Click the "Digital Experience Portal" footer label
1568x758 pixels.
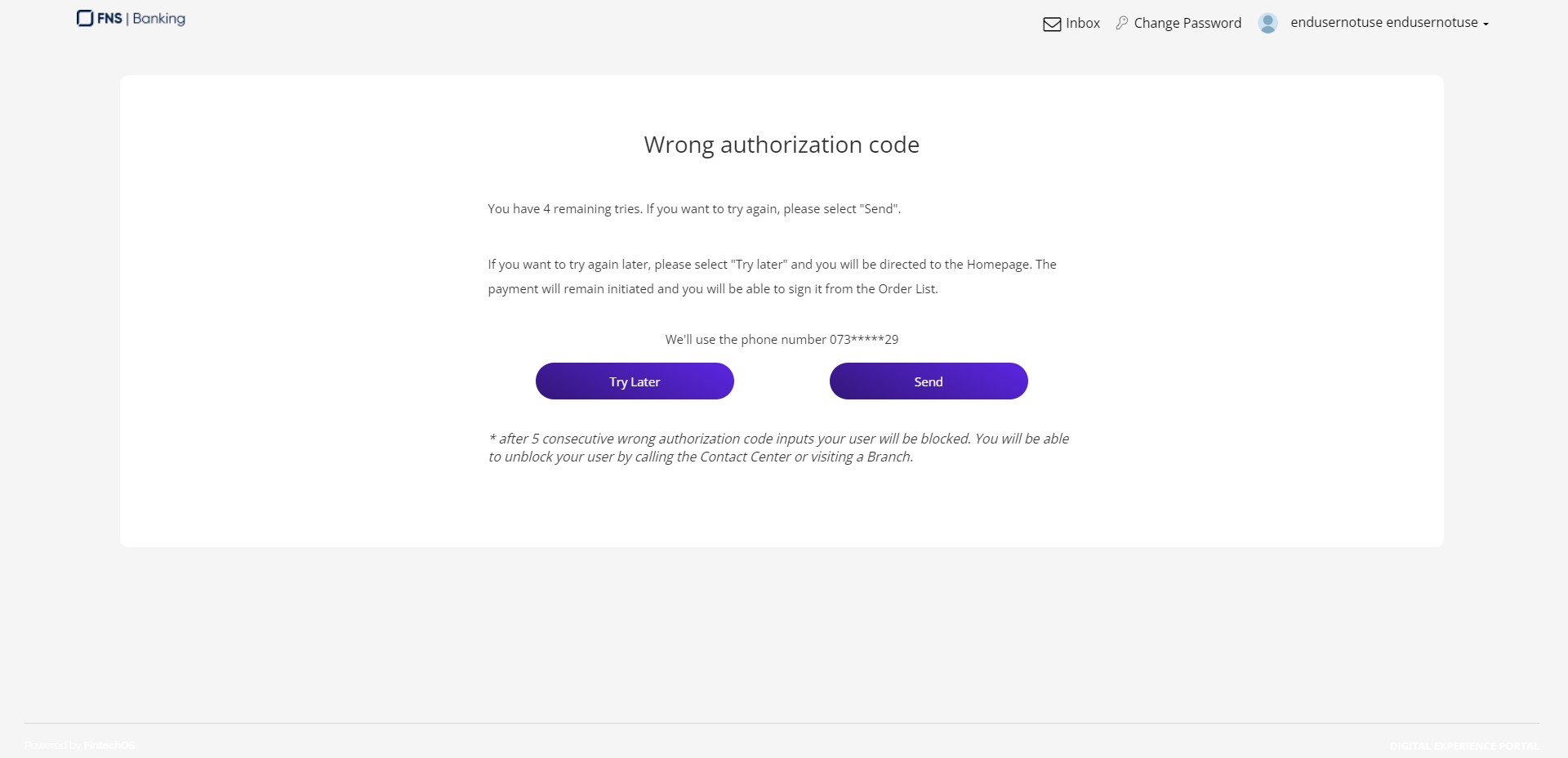(x=1464, y=746)
